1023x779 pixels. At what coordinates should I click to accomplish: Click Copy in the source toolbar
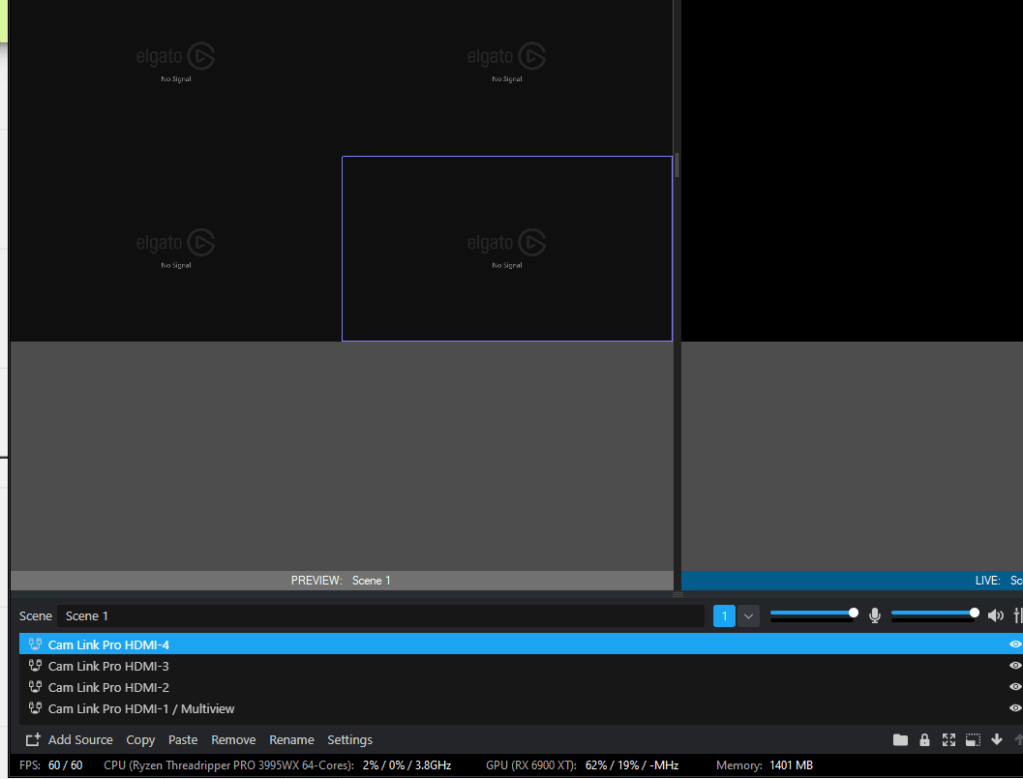[x=140, y=740]
